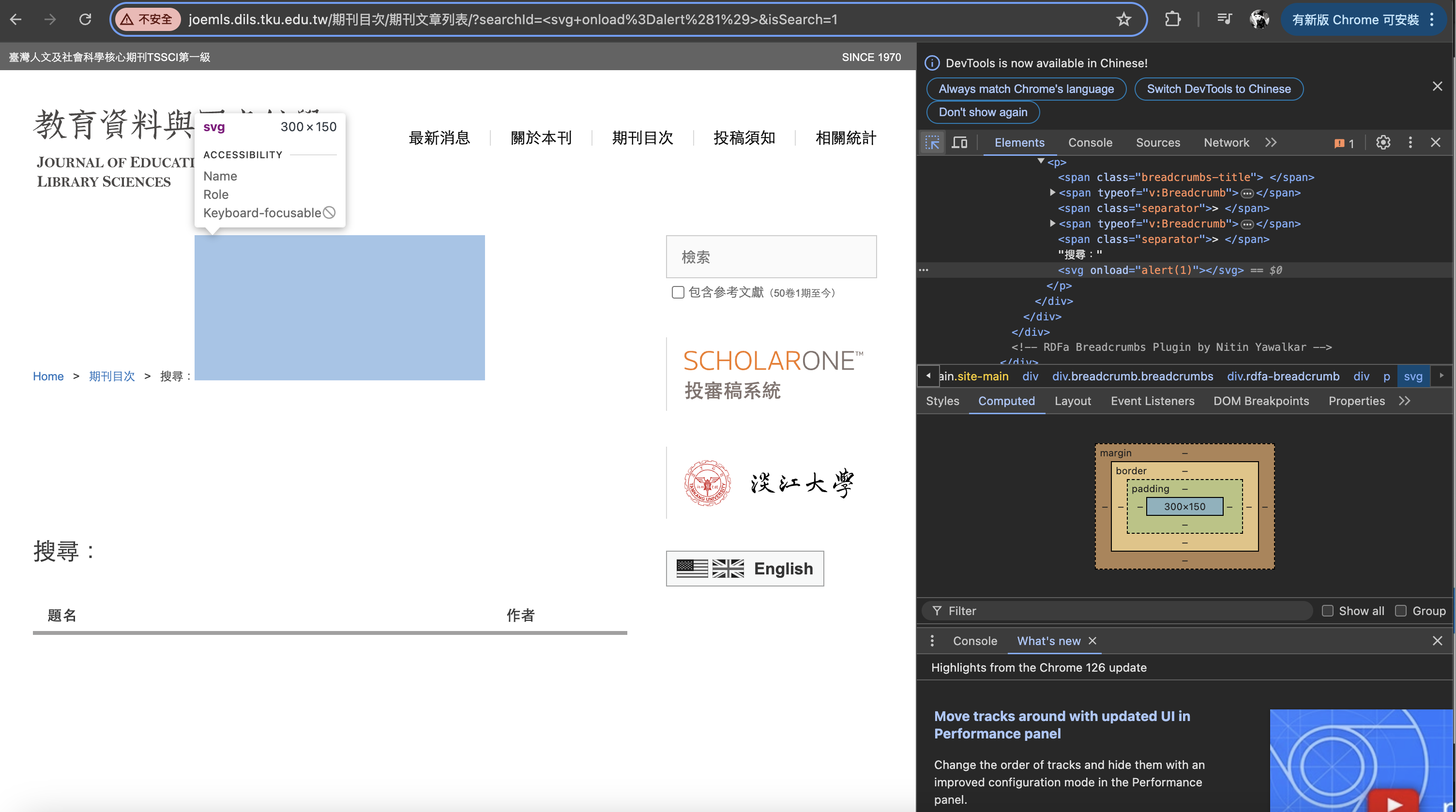Show more DevTools panel tabs chevron
Viewport: 1456px width, 812px height.
pyautogui.click(x=1271, y=142)
